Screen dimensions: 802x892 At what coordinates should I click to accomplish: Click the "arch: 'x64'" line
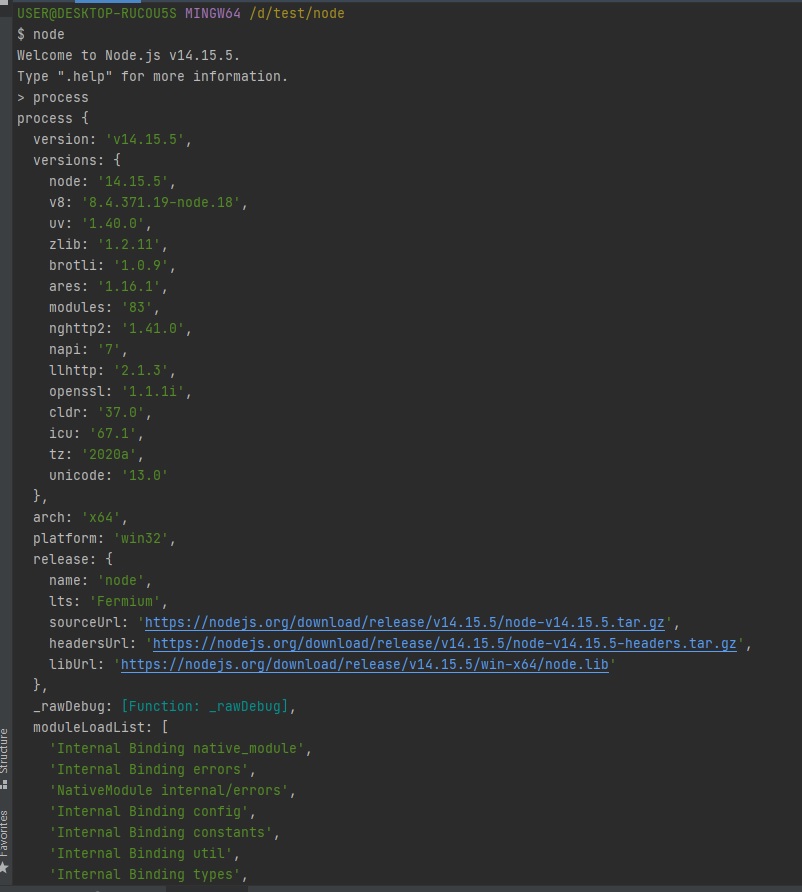(81, 518)
